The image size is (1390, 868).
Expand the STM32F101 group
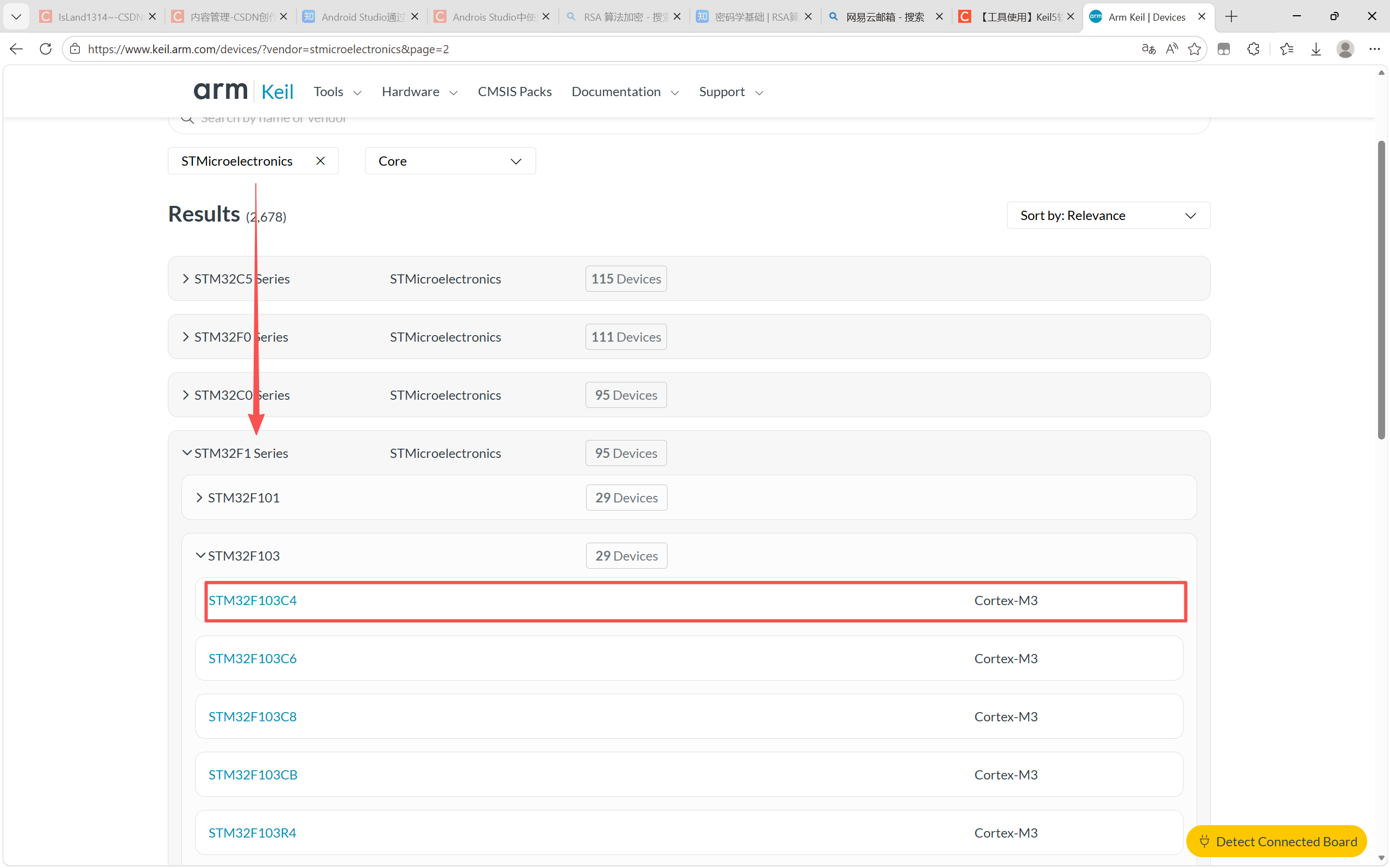(x=199, y=498)
